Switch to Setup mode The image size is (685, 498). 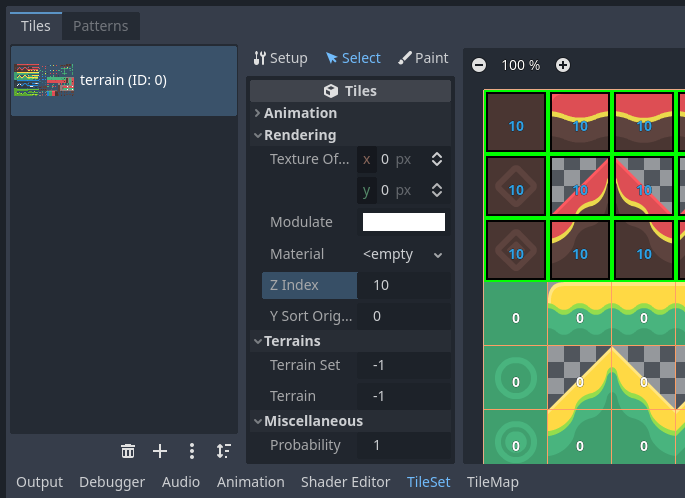[x=280, y=58]
